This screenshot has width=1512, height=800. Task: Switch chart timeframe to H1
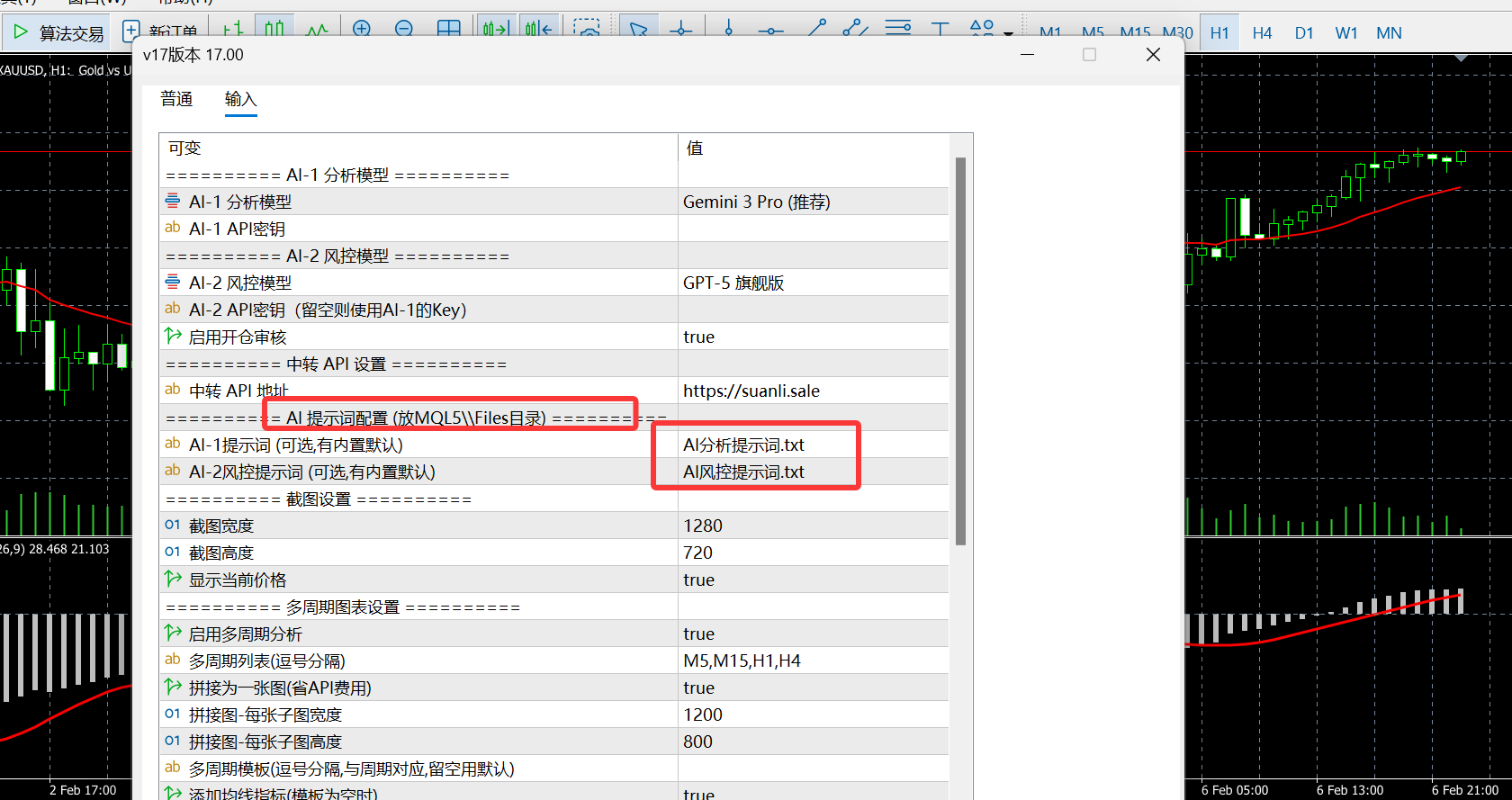click(x=1219, y=33)
